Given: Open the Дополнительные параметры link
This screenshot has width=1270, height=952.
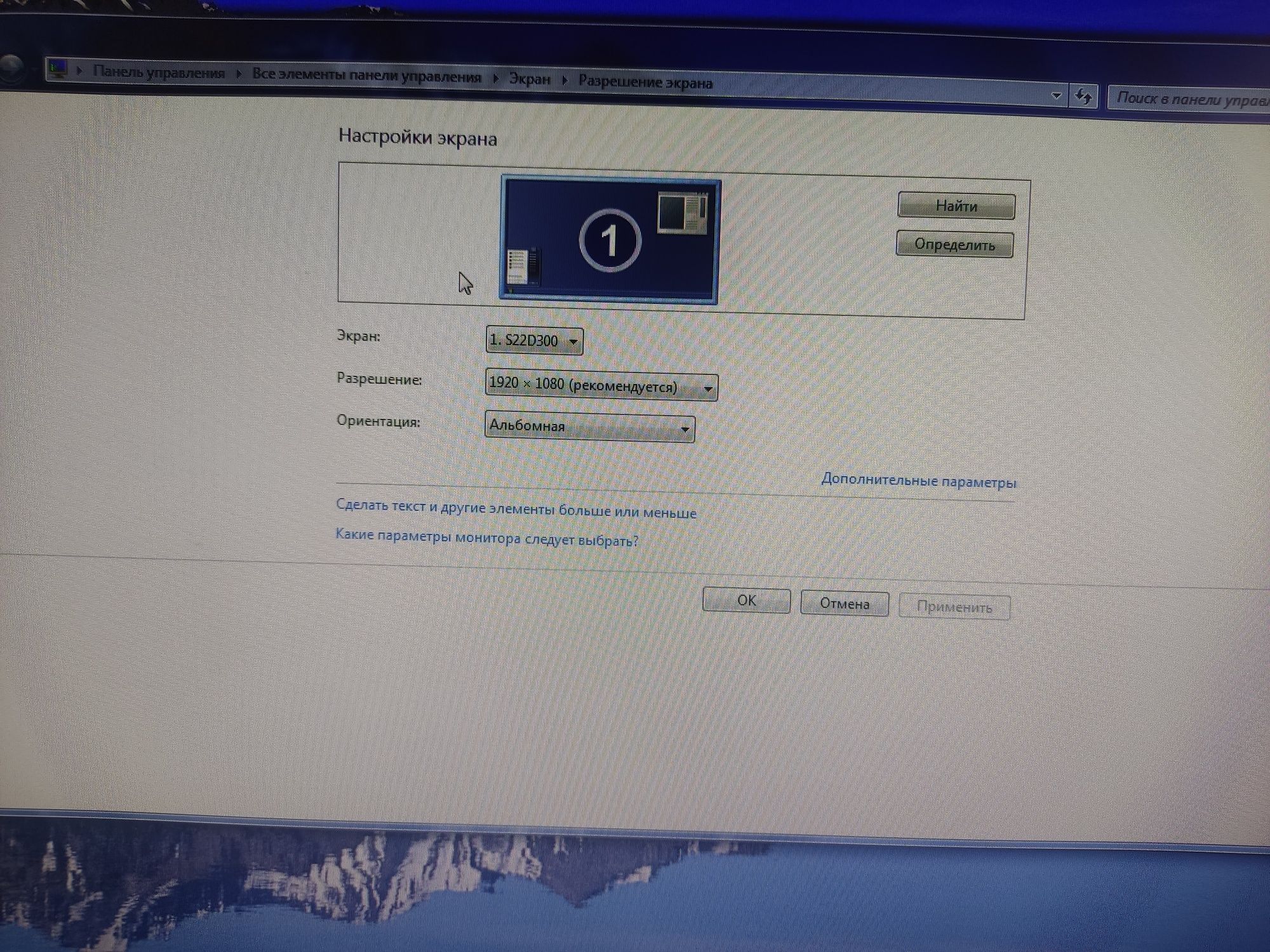Looking at the screenshot, I should (919, 480).
